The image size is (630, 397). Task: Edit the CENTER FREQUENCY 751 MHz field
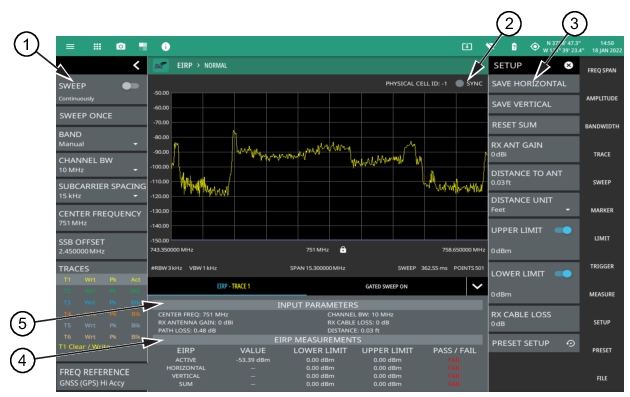(x=102, y=218)
